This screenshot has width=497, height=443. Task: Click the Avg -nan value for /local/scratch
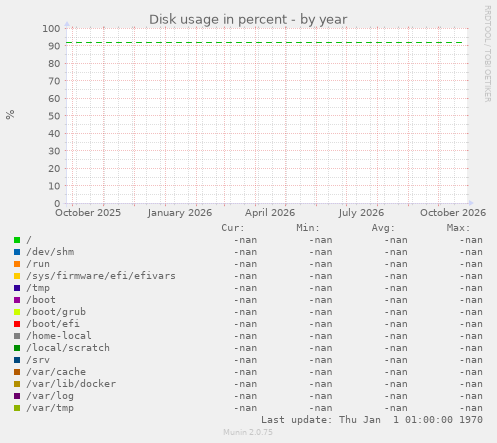point(396,348)
